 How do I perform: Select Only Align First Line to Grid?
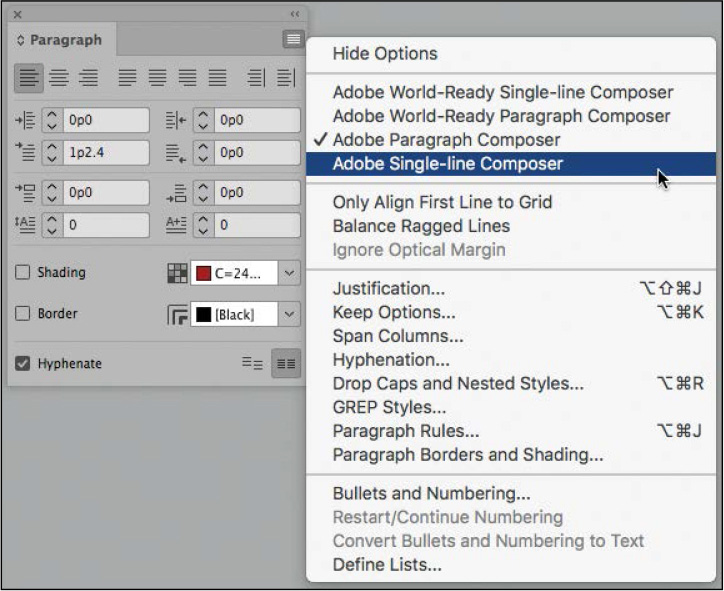511,202
